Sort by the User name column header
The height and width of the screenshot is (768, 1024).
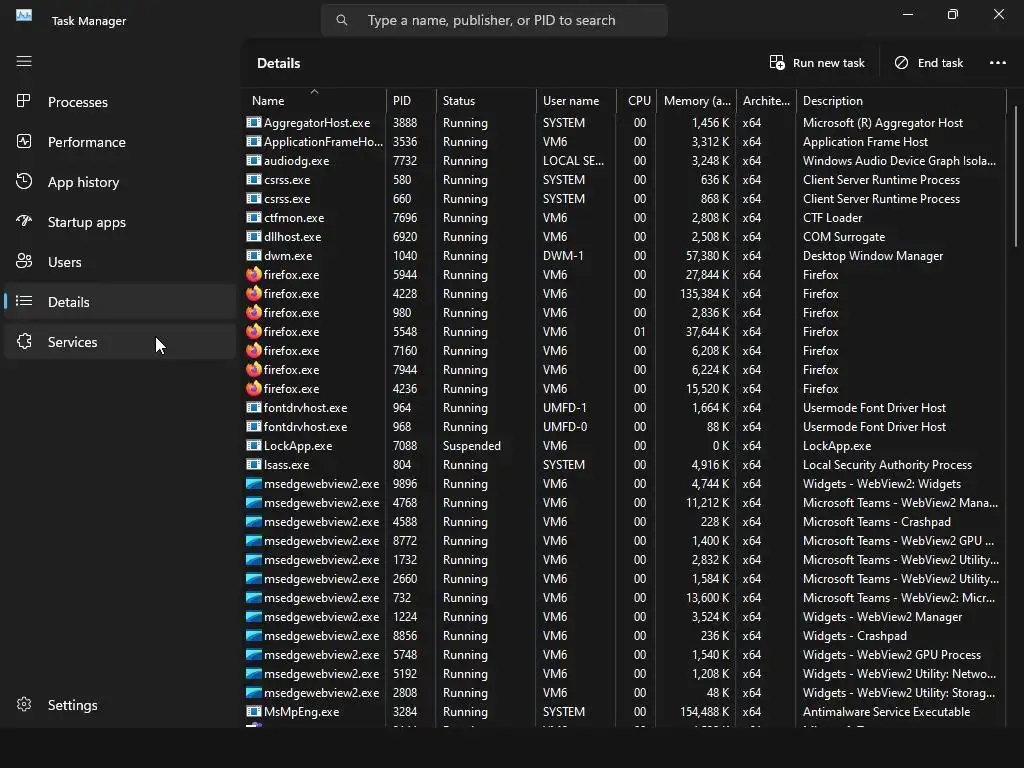point(576,101)
